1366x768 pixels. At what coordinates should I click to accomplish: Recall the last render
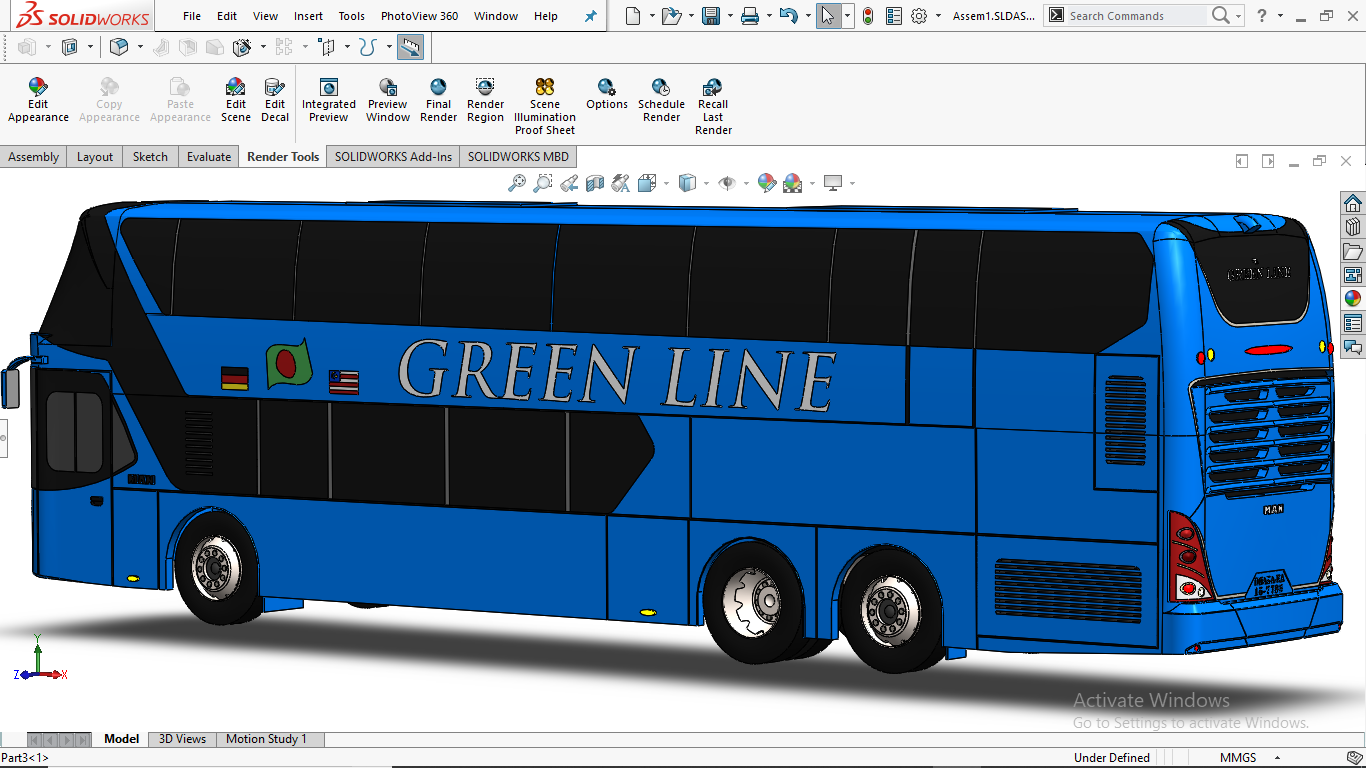click(713, 106)
